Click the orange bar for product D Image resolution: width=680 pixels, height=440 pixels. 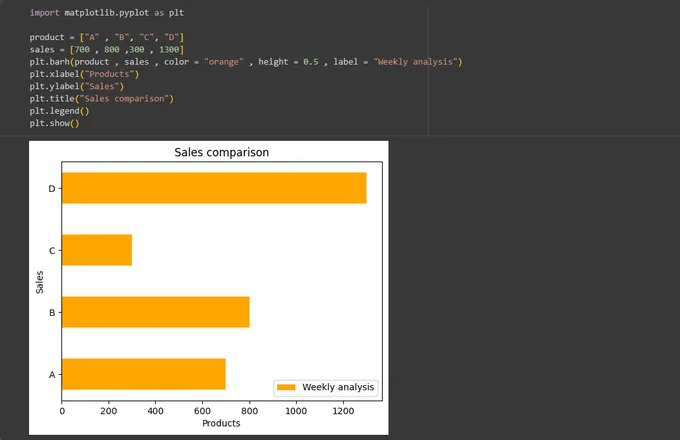(214, 188)
